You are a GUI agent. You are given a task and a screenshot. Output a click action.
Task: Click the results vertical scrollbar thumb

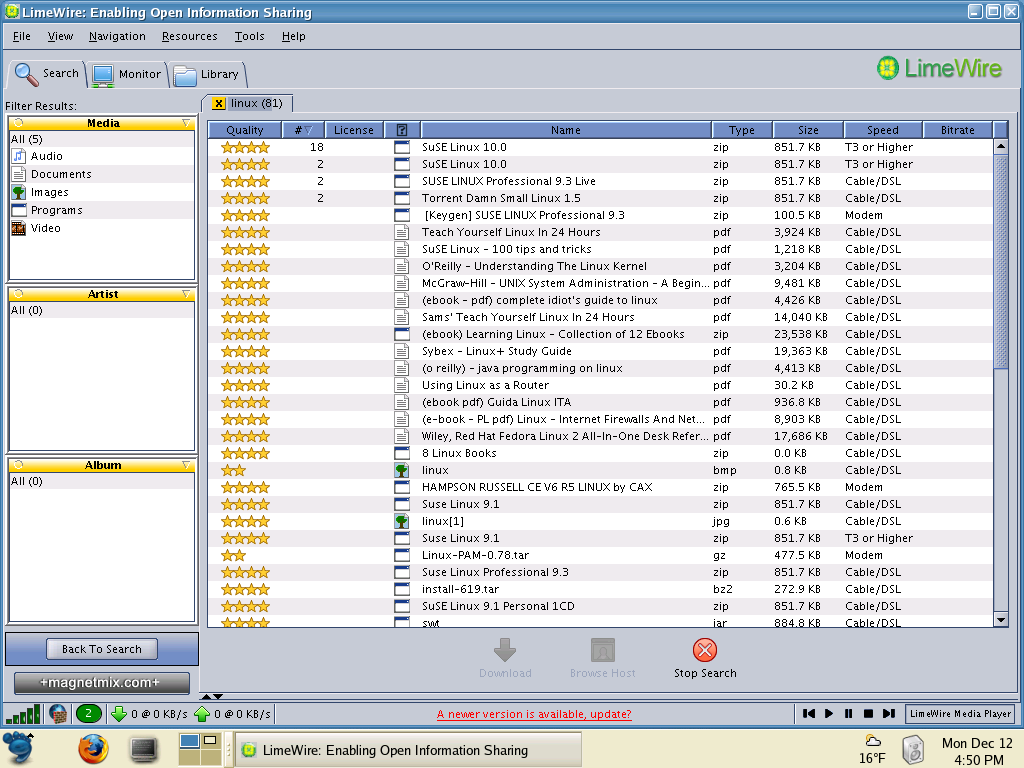[1000, 262]
